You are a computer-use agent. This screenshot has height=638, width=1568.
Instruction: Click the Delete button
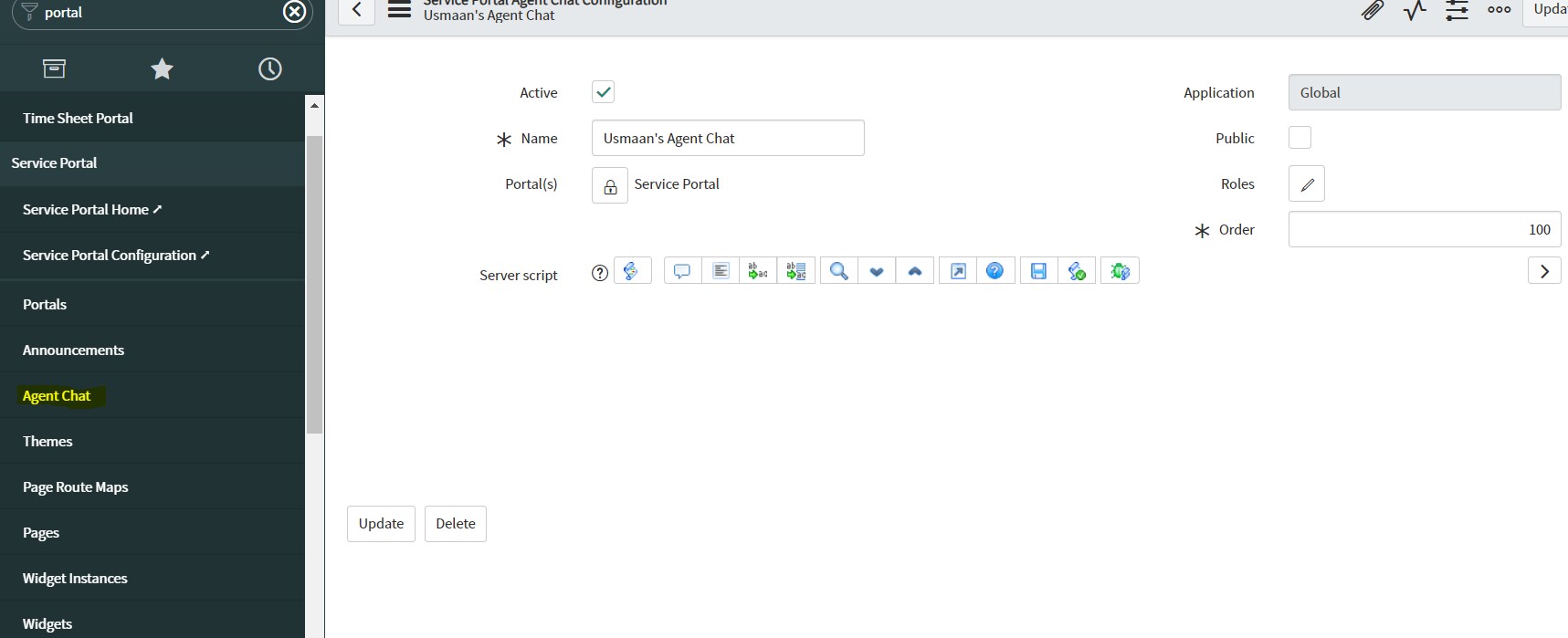pyautogui.click(x=456, y=524)
